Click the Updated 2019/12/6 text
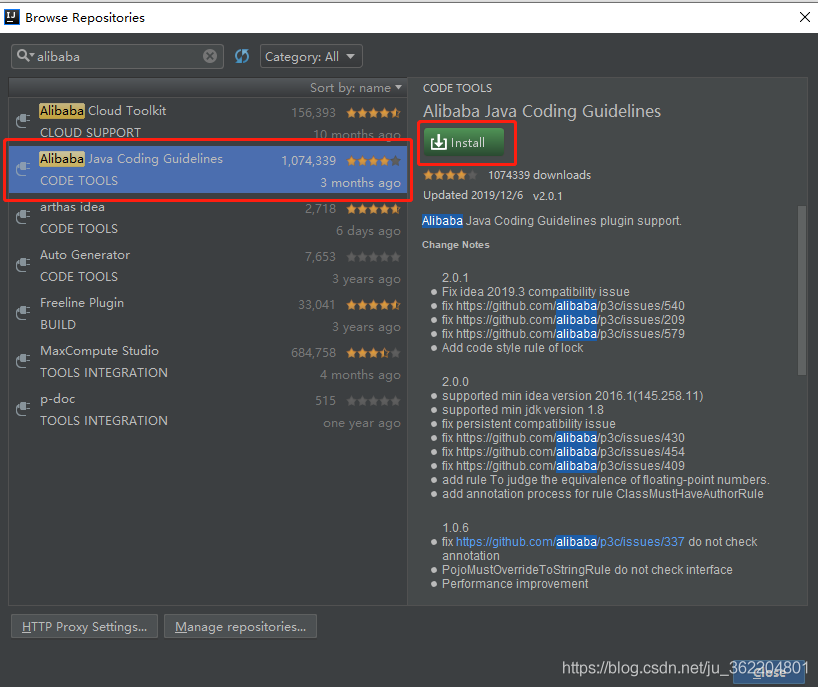Screen dimensions: 818x687 (473, 195)
